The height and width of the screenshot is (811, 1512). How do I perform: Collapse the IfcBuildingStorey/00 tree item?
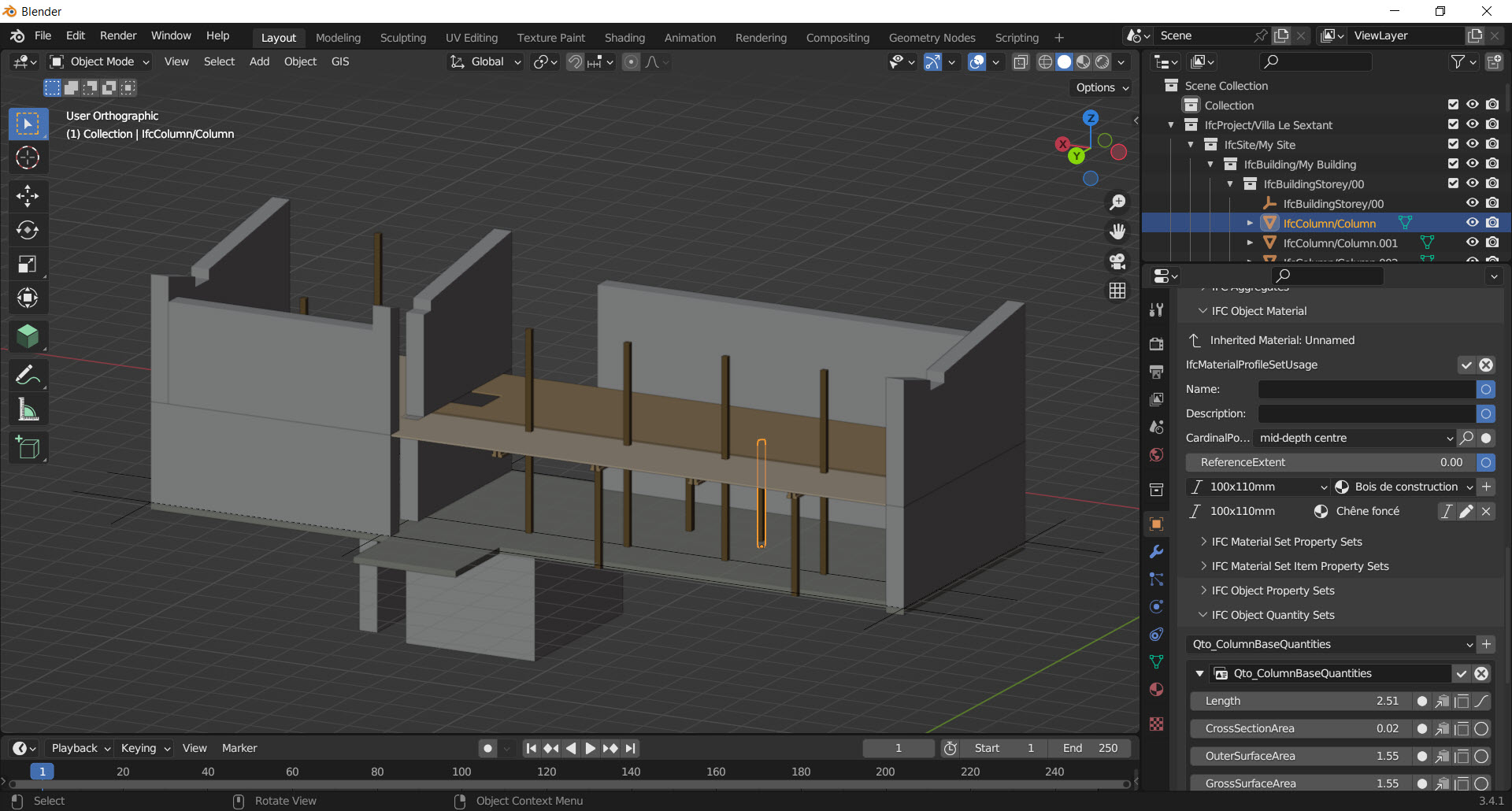[1230, 183]
